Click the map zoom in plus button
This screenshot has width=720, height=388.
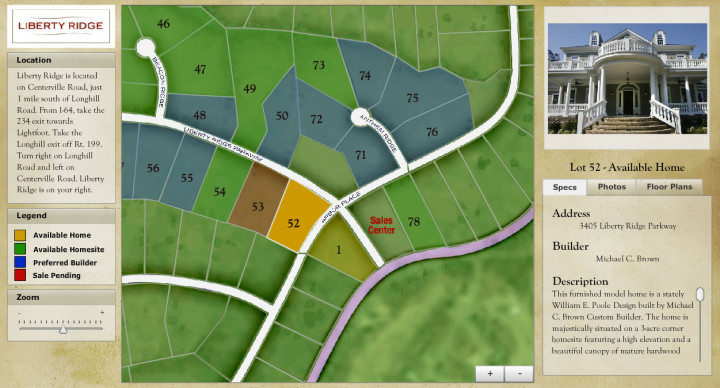pos(490,374)
